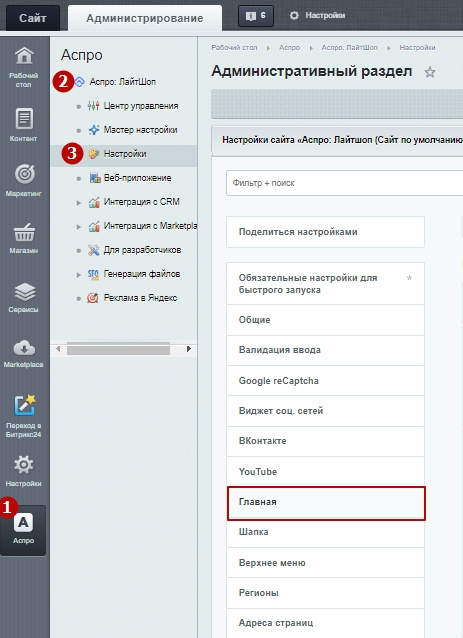Expand the Интеграция с Marketplace node
Screen dimensions: 463x638
(x=79, y=226)
